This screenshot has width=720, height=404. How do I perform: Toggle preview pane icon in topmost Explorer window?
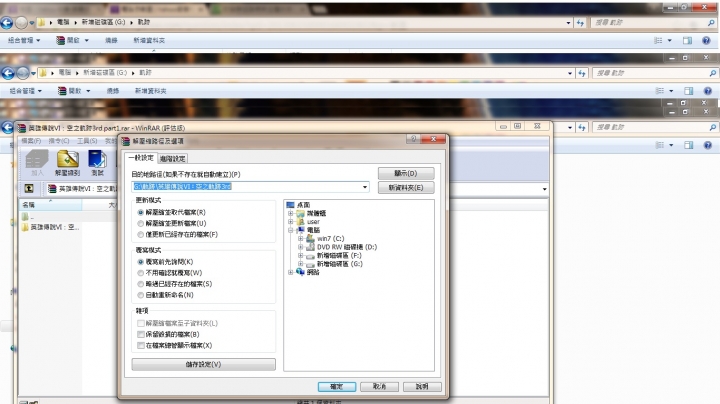pos(687,40)
